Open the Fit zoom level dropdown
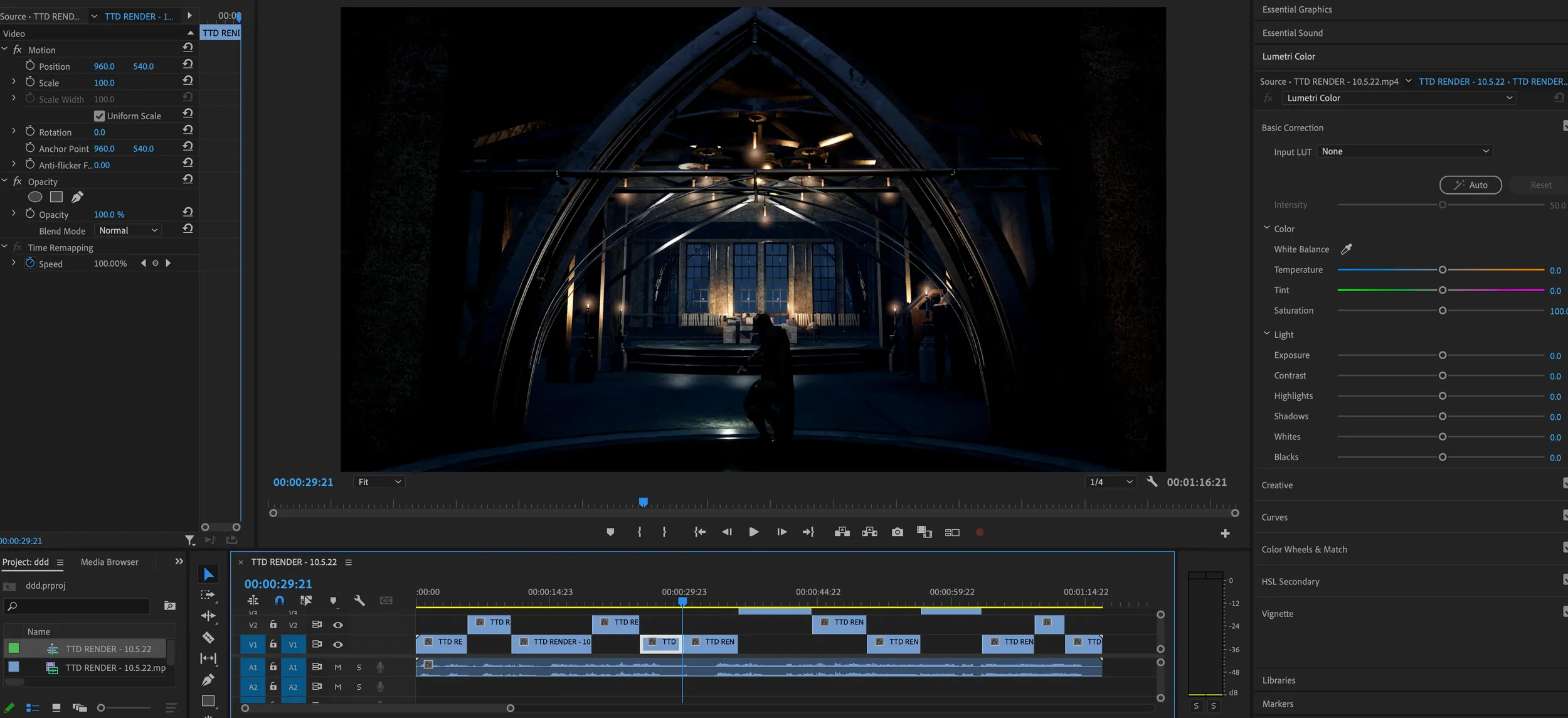1568x718 pixels. (x=379, y=482)
